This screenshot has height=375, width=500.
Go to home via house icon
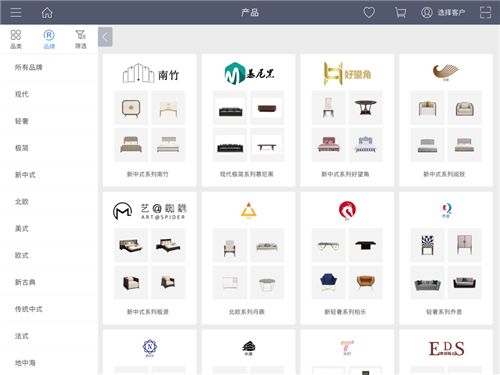(x=47, y=13)
